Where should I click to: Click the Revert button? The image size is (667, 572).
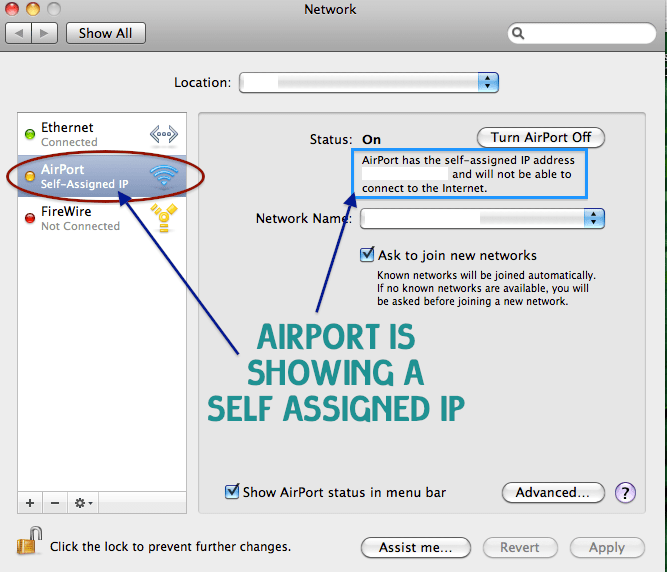click(520, 547)
